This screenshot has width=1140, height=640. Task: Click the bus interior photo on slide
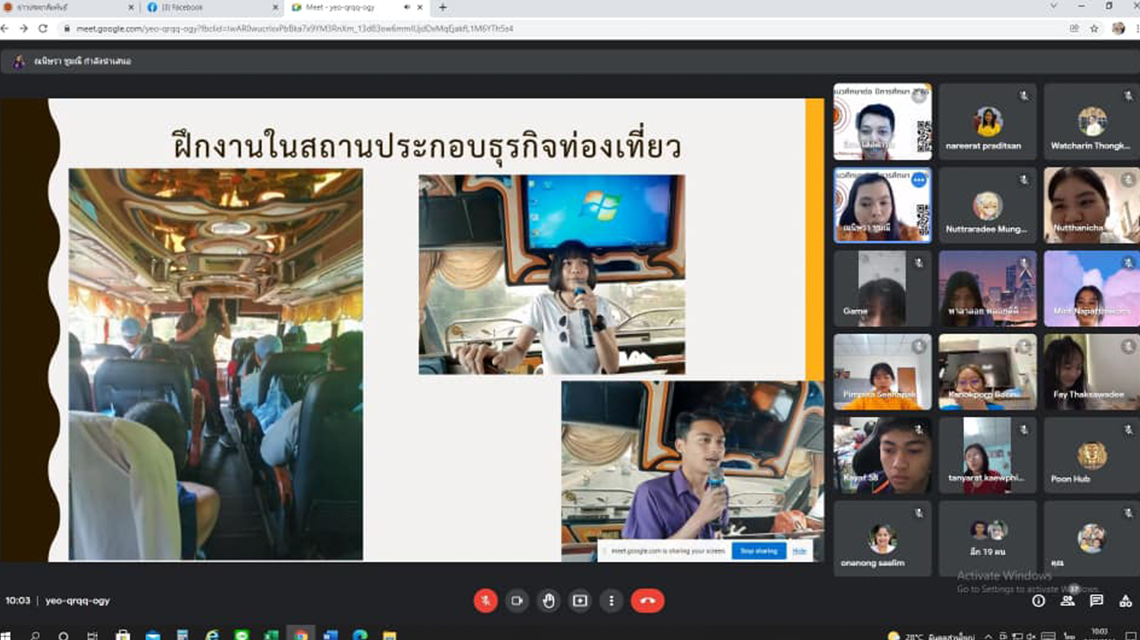coord(216,364)
